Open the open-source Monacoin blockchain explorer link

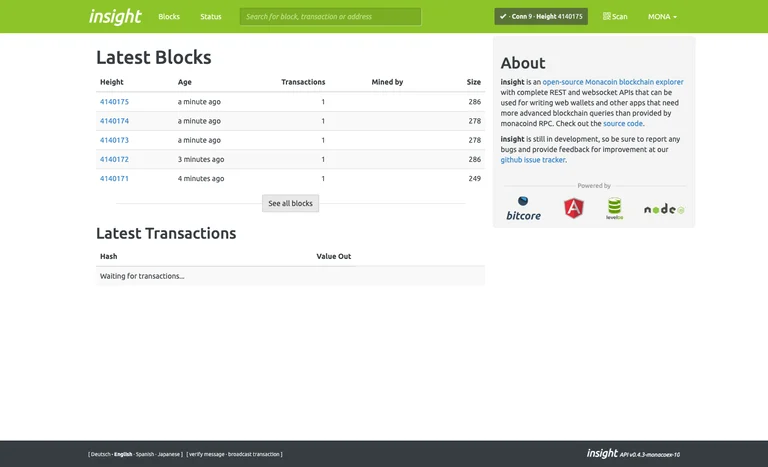point(613,82)
